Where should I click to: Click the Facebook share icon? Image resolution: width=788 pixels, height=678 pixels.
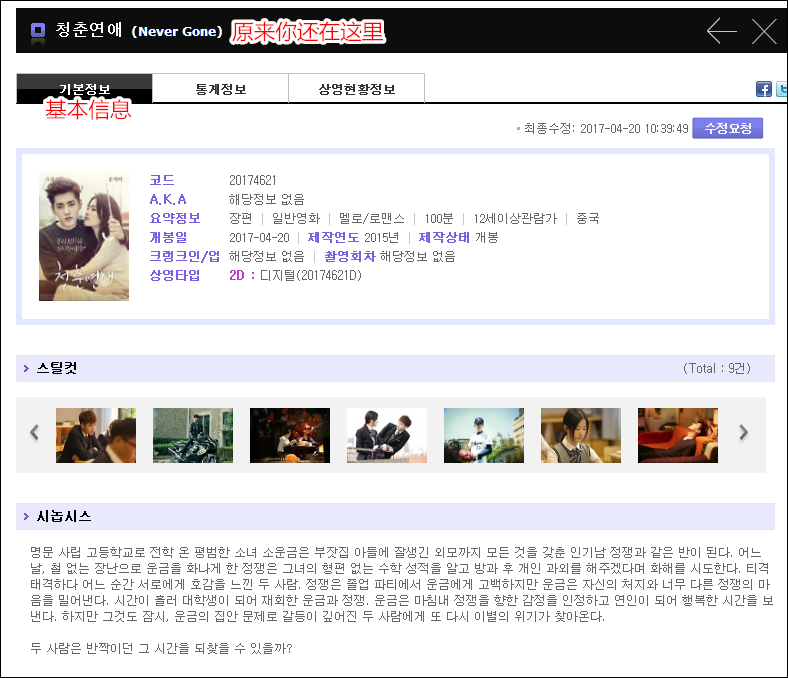tap(764, 89)
